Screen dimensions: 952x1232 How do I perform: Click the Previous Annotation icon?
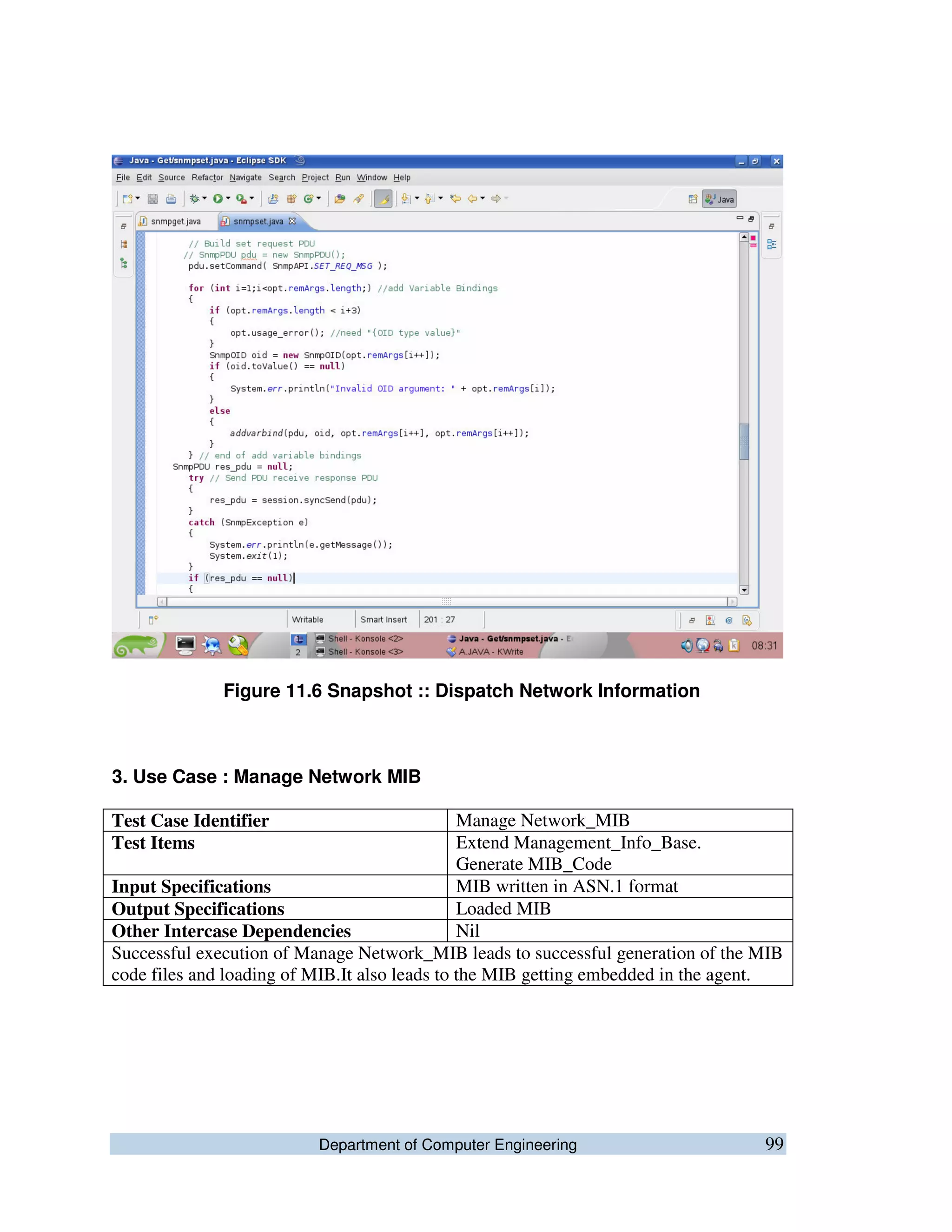pyautogui.click(x=429, y=199)
